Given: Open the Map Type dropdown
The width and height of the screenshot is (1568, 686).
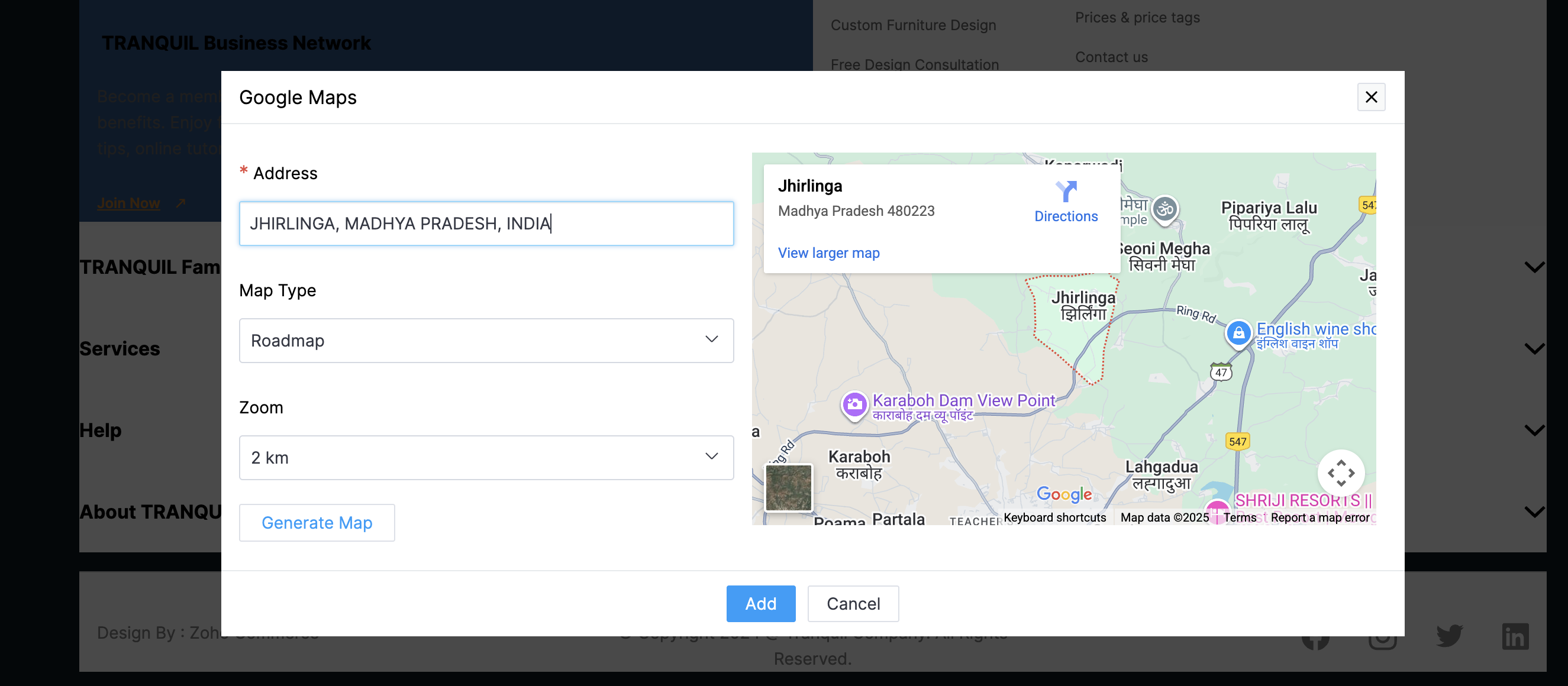Looking at the screenshot, I should [486, 341].
